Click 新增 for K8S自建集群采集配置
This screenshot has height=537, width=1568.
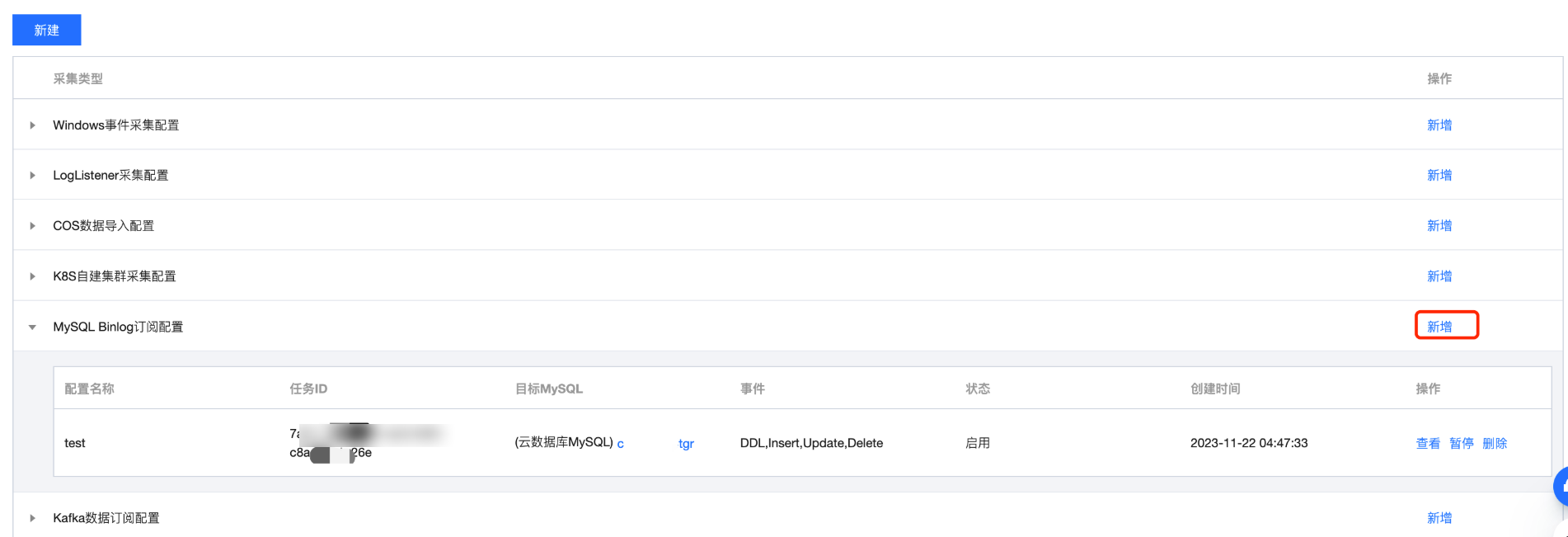coord(1439,276)
